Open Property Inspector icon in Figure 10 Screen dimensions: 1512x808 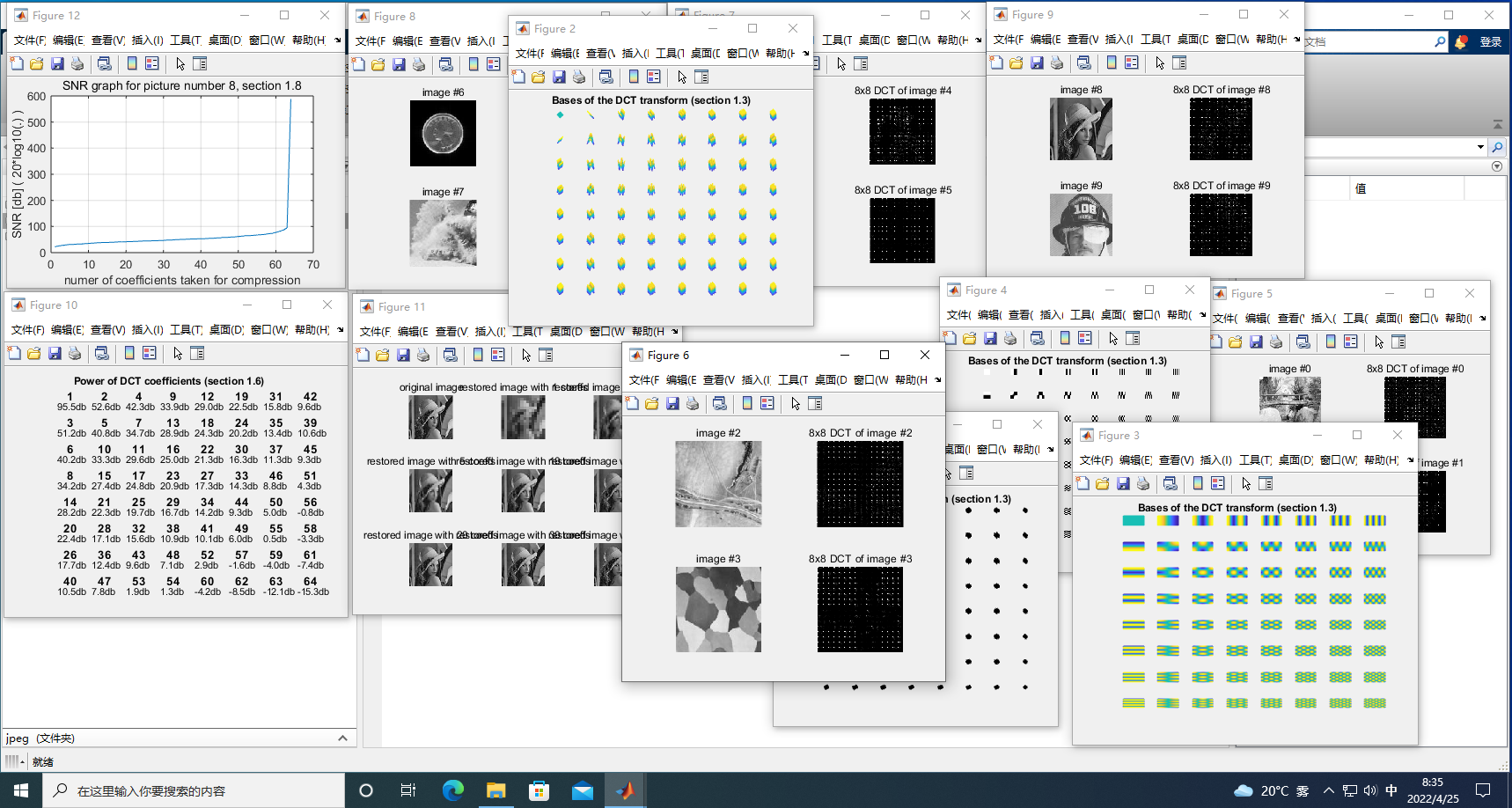(x=197, y=353)
